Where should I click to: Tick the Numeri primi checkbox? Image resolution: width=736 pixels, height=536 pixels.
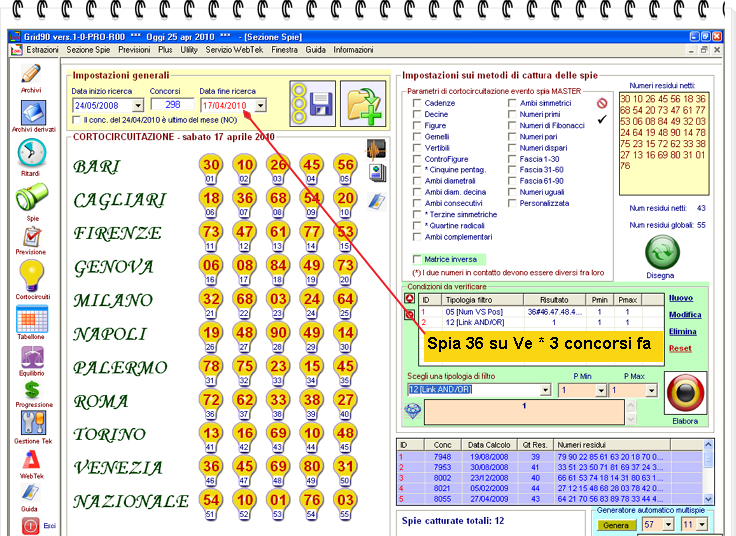[512, 114]
